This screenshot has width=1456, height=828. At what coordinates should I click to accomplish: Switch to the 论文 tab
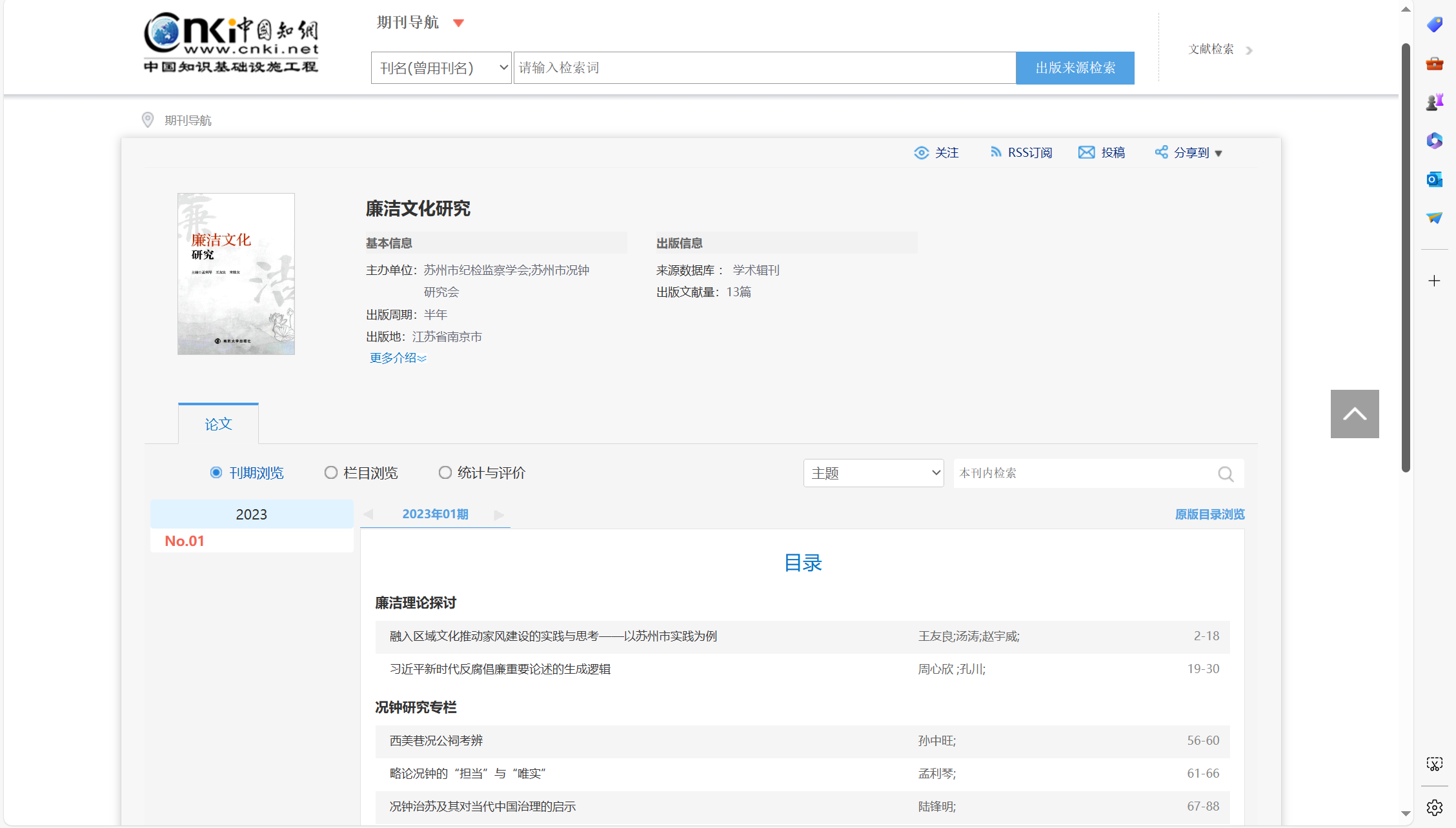click(218, 424)
